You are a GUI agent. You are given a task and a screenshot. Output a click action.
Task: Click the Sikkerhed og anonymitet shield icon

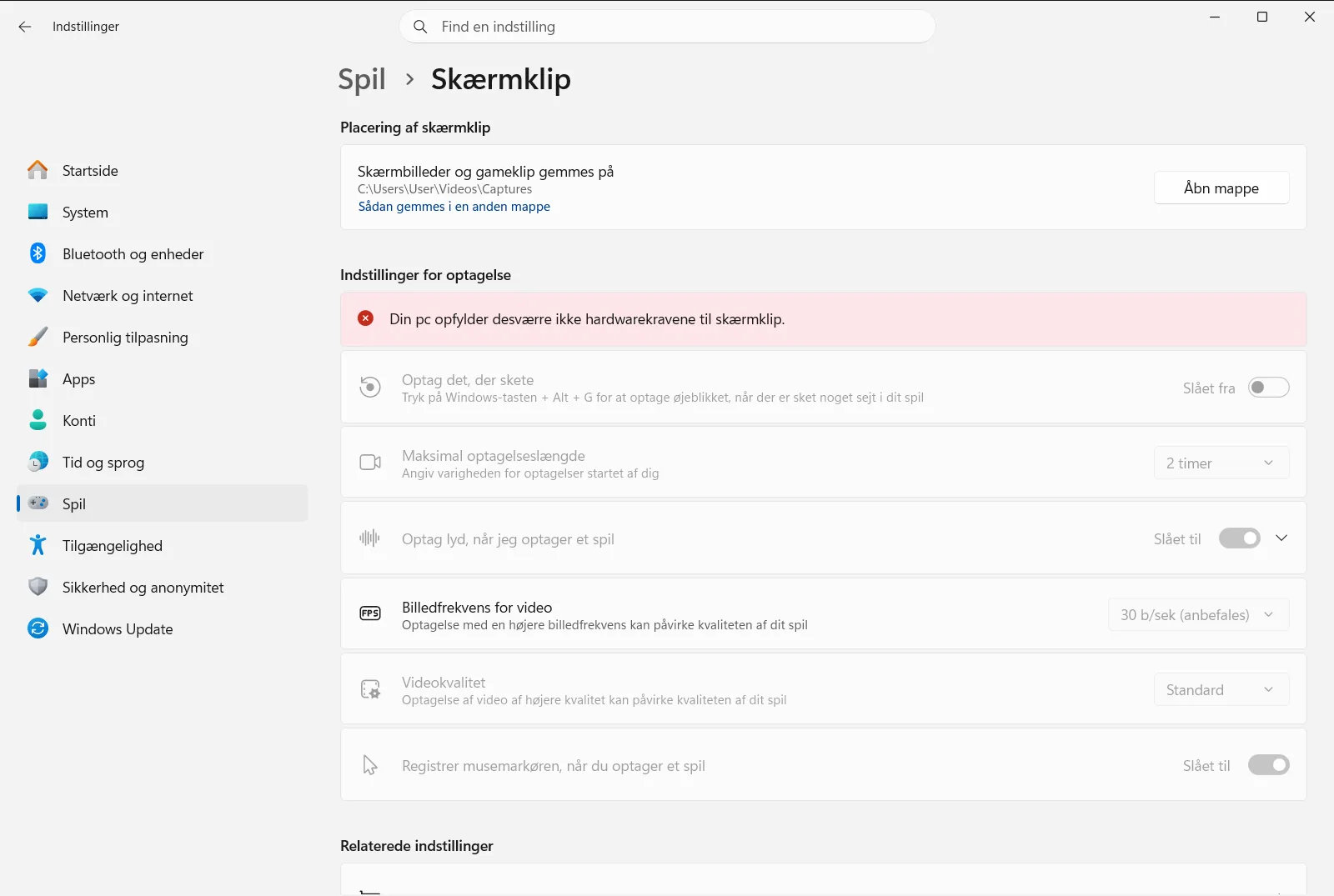click(38, 587)
